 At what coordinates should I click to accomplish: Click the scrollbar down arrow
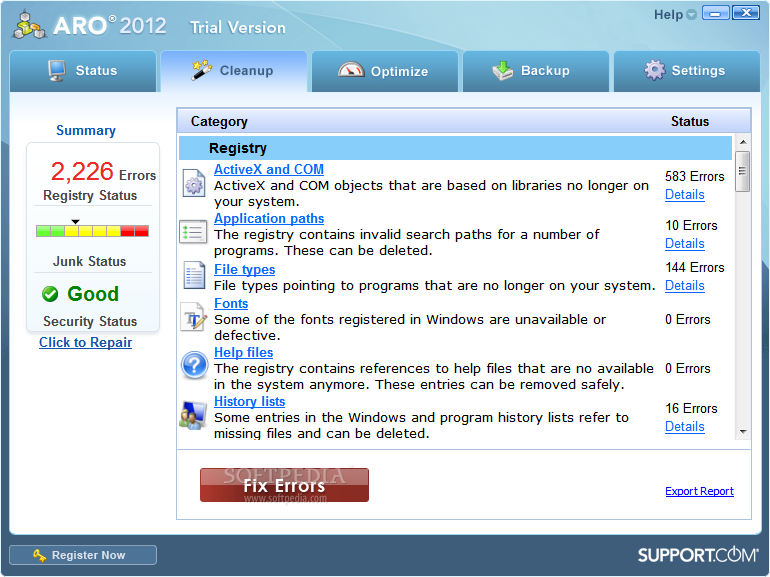(743, 432)
